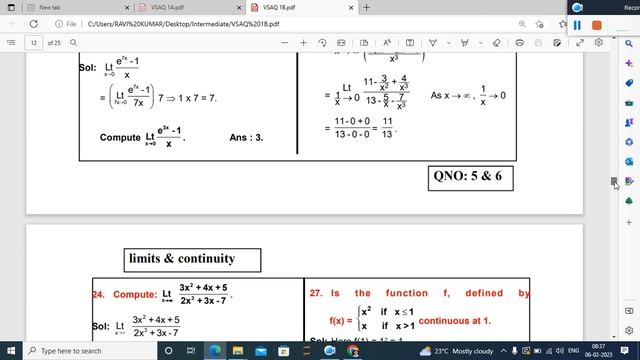The width and height of the screenshot is (640, 360).
Task: Refresh the current page
Action: [34, 24]
